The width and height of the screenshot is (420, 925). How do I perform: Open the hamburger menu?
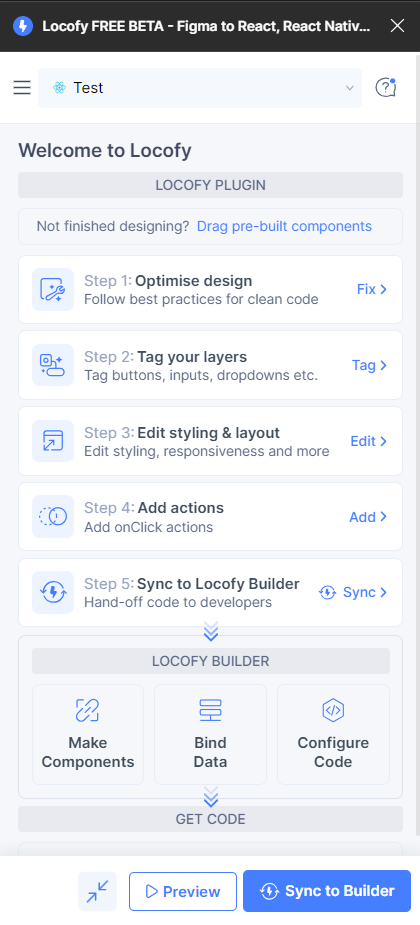pos(22,88)
